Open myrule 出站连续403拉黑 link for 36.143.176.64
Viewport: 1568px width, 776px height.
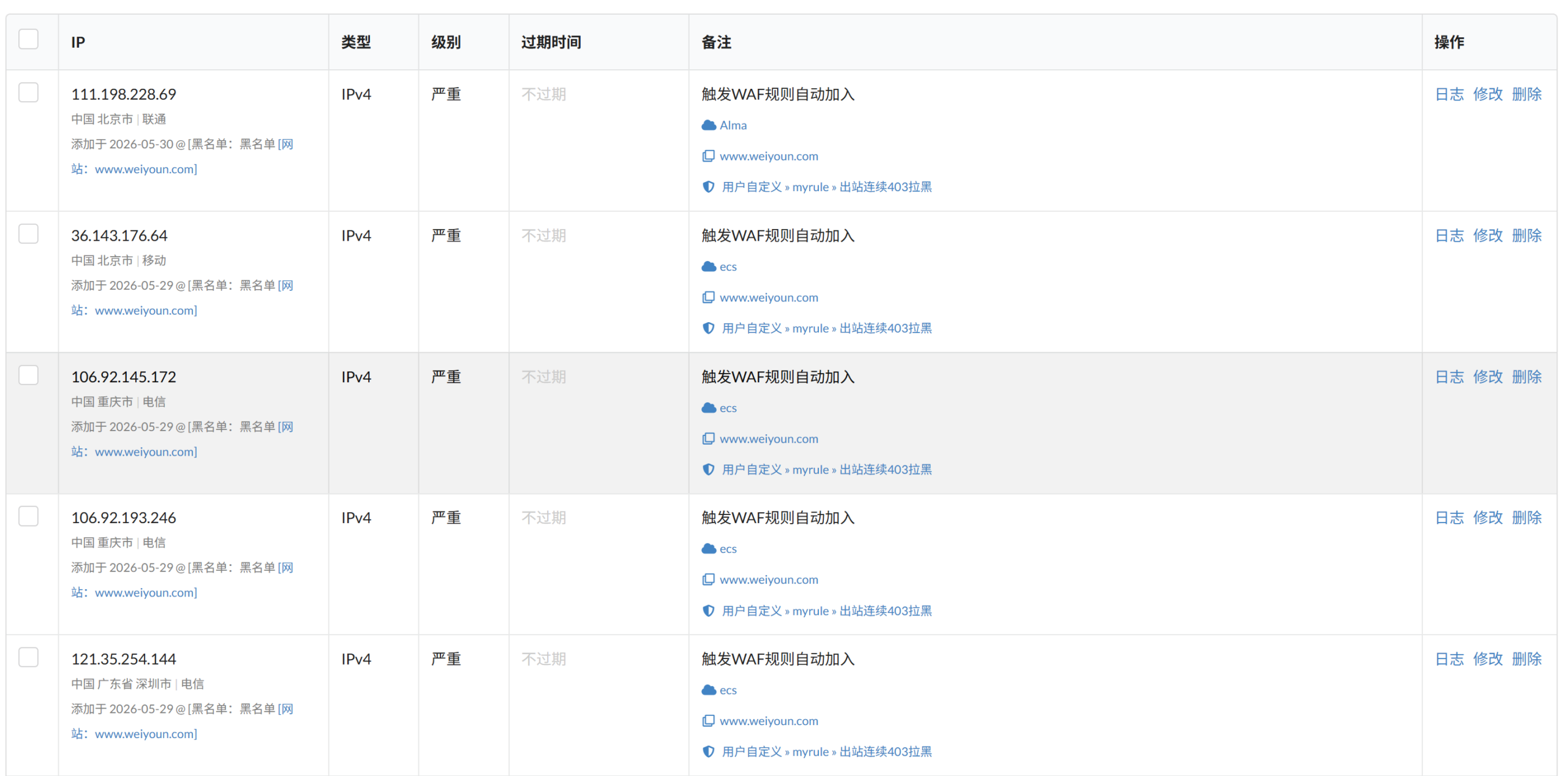point(827,328)
